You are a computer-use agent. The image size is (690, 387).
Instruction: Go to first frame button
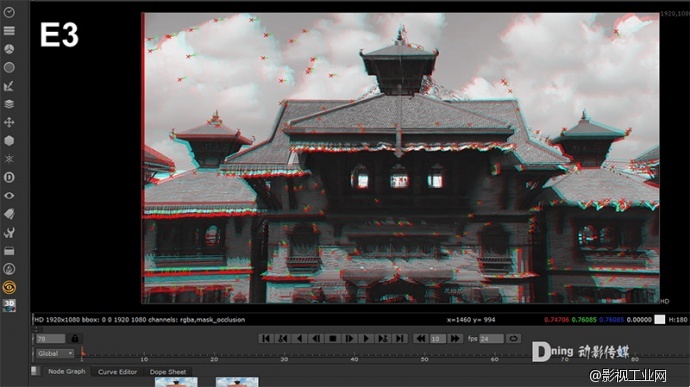[266, 338]
